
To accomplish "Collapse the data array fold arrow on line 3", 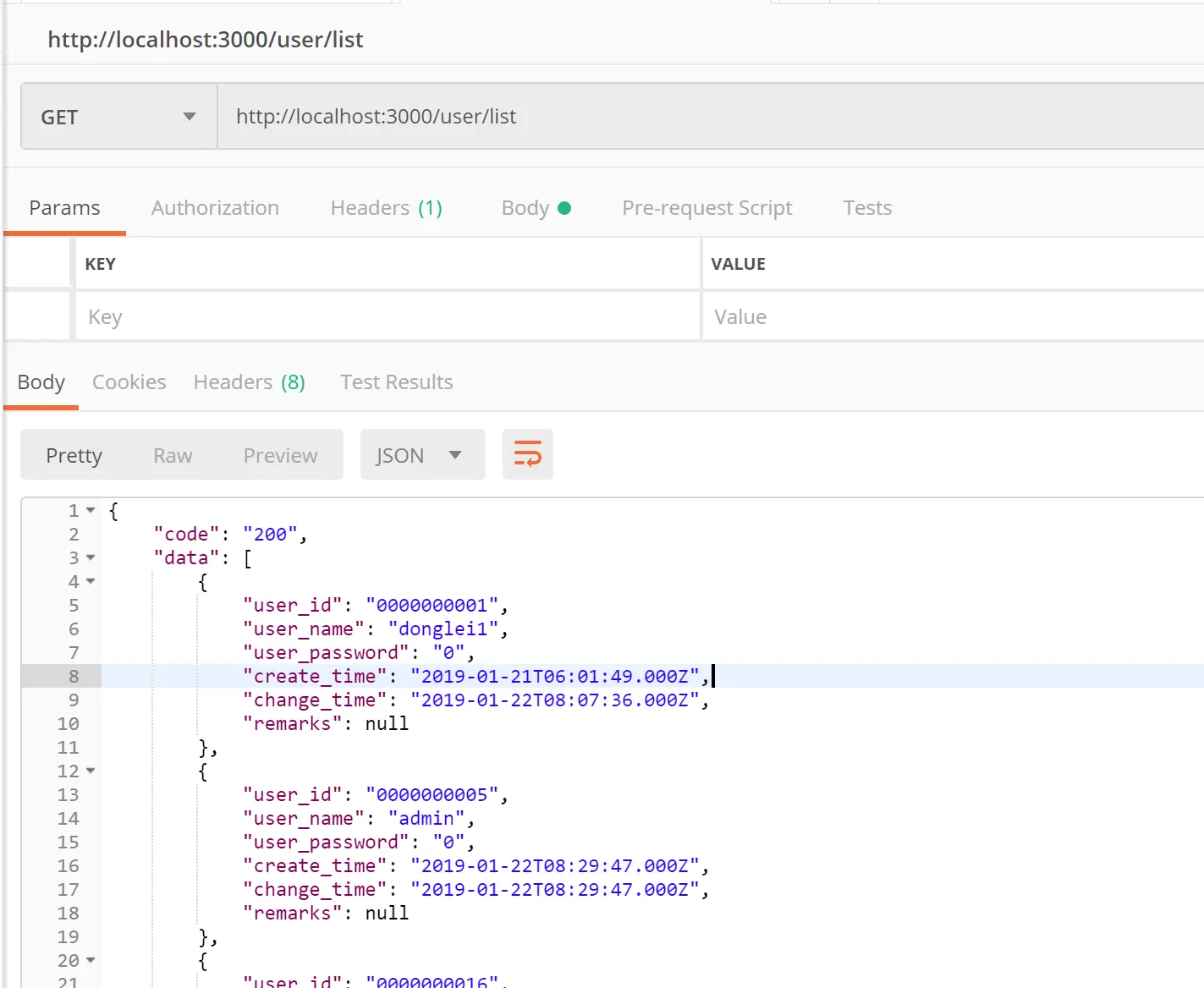I will [x=91, y=557].
